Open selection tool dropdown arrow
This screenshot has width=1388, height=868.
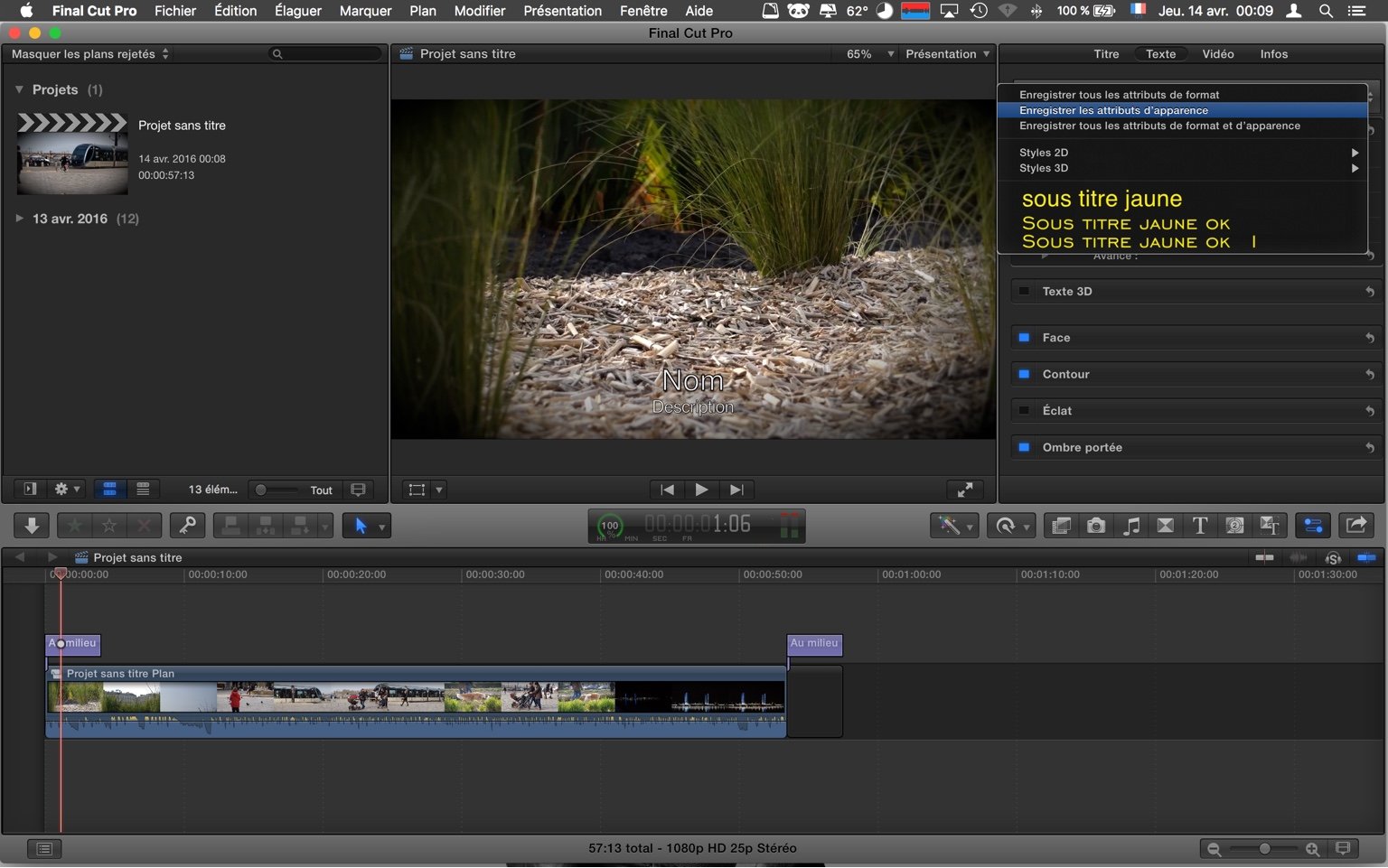click(382, 527)
